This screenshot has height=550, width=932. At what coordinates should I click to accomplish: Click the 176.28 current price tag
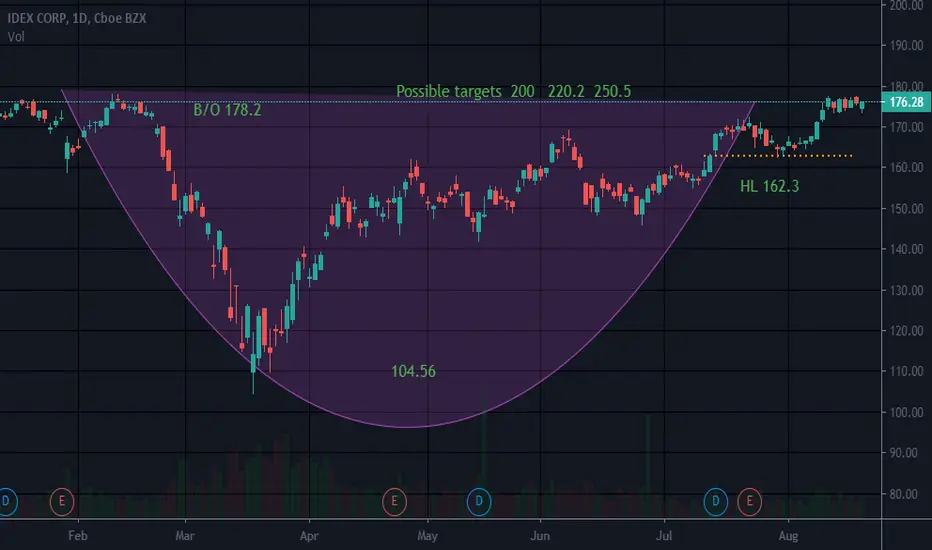(x=905, y=102)
